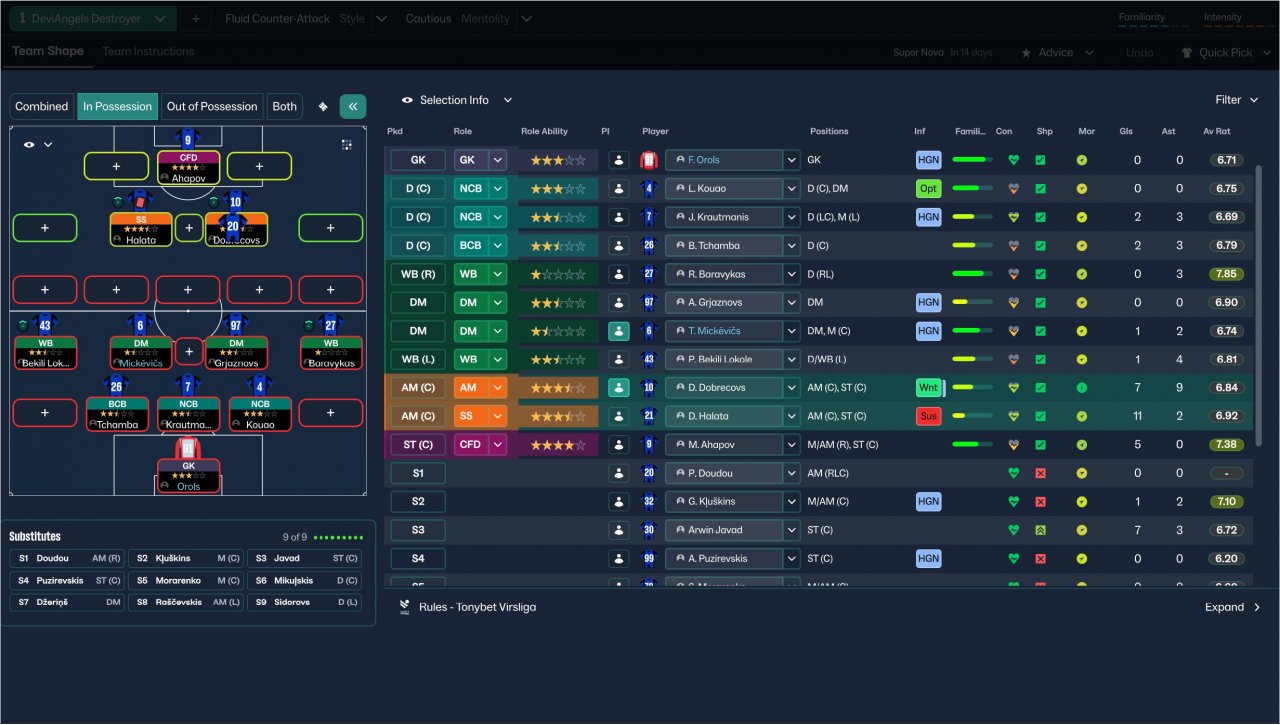Open the GK role dropdown arrow
The height and width of the screenshot is (725, 1280).
click(498, 160)
